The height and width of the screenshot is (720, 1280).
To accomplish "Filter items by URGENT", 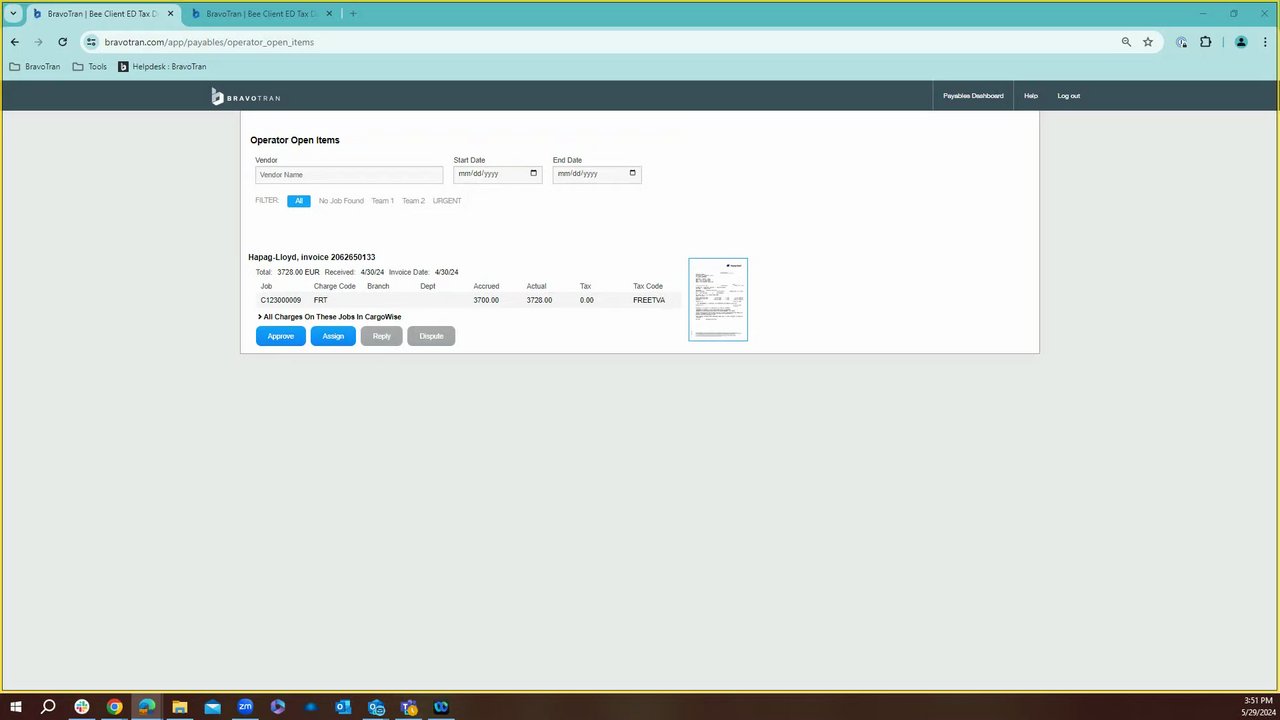I will (x=447, y=201).
